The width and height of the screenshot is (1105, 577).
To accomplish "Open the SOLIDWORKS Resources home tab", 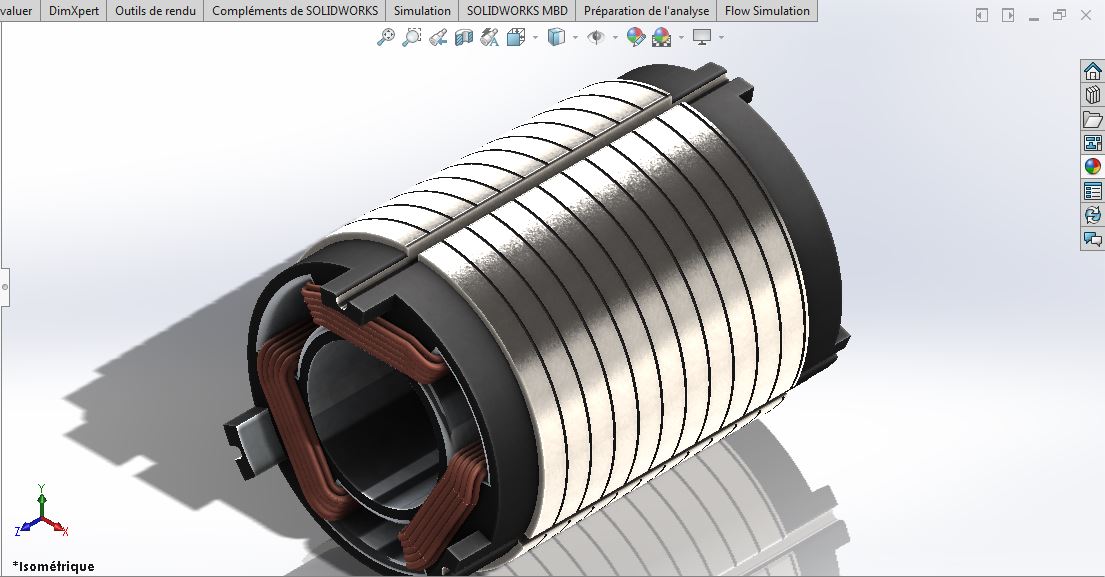I will [1092, 71].
